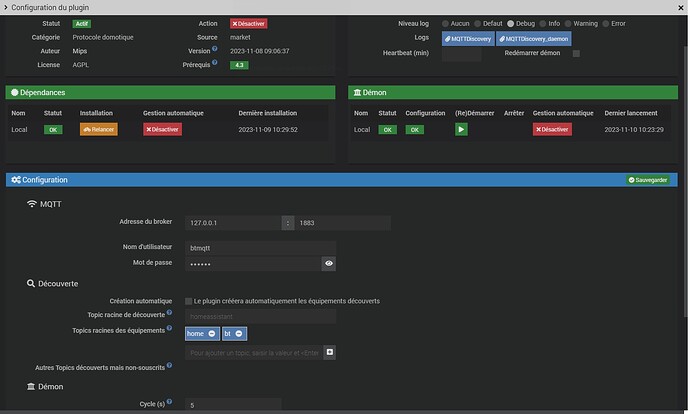The width and height of the screenshot is (690, 414).
Task: Select the Debug log level
Action: (x=510, y=24)
